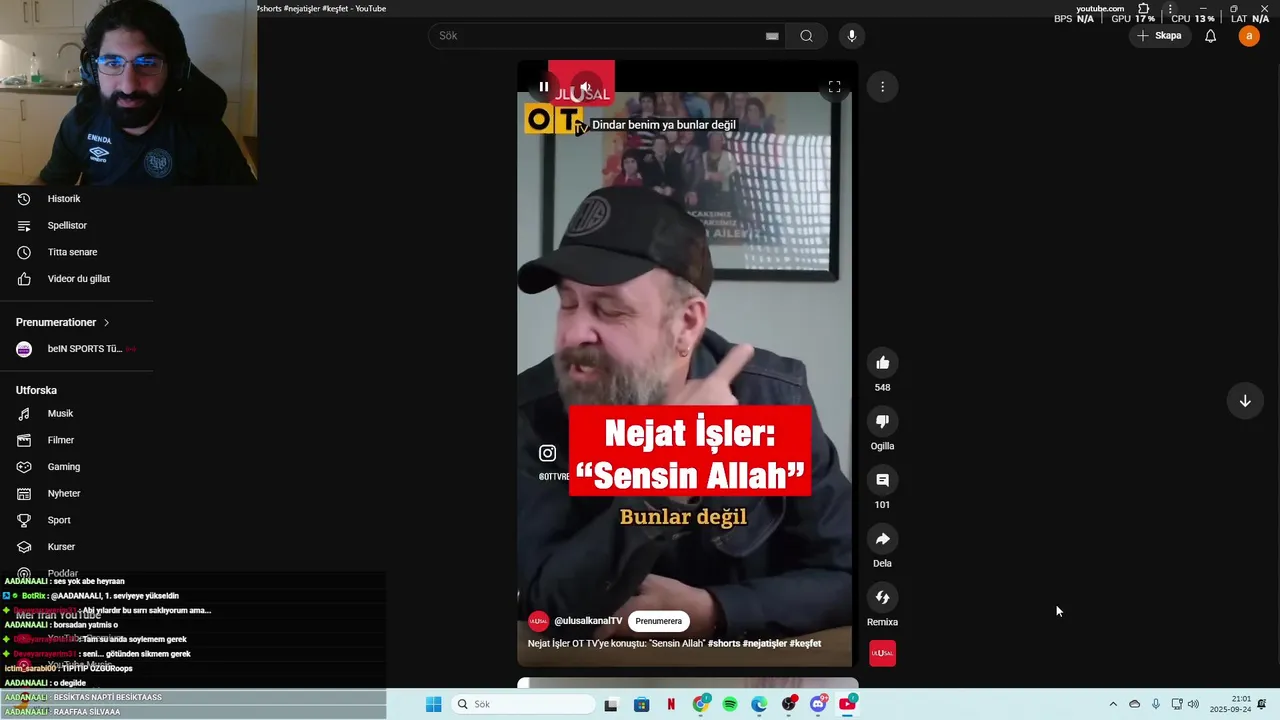Mute the Shorts video volume

[x=585, y=87]
